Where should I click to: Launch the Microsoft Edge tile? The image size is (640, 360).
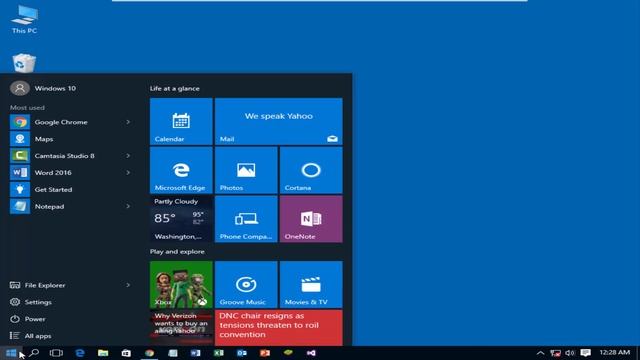coord(181,170)
